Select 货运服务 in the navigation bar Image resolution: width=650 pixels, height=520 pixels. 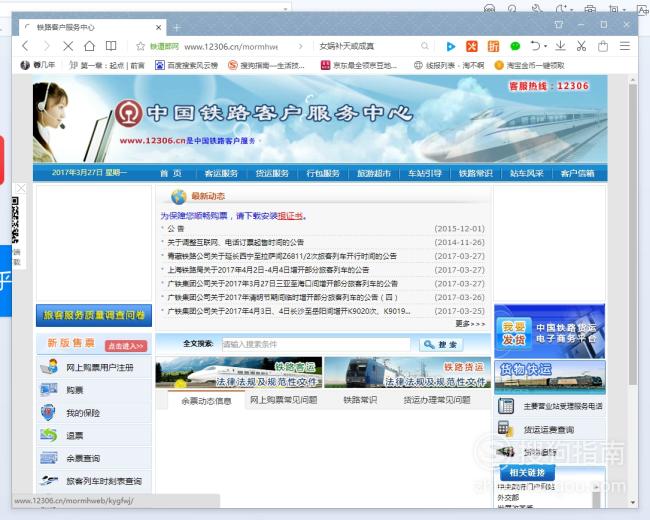pos(272,173)
